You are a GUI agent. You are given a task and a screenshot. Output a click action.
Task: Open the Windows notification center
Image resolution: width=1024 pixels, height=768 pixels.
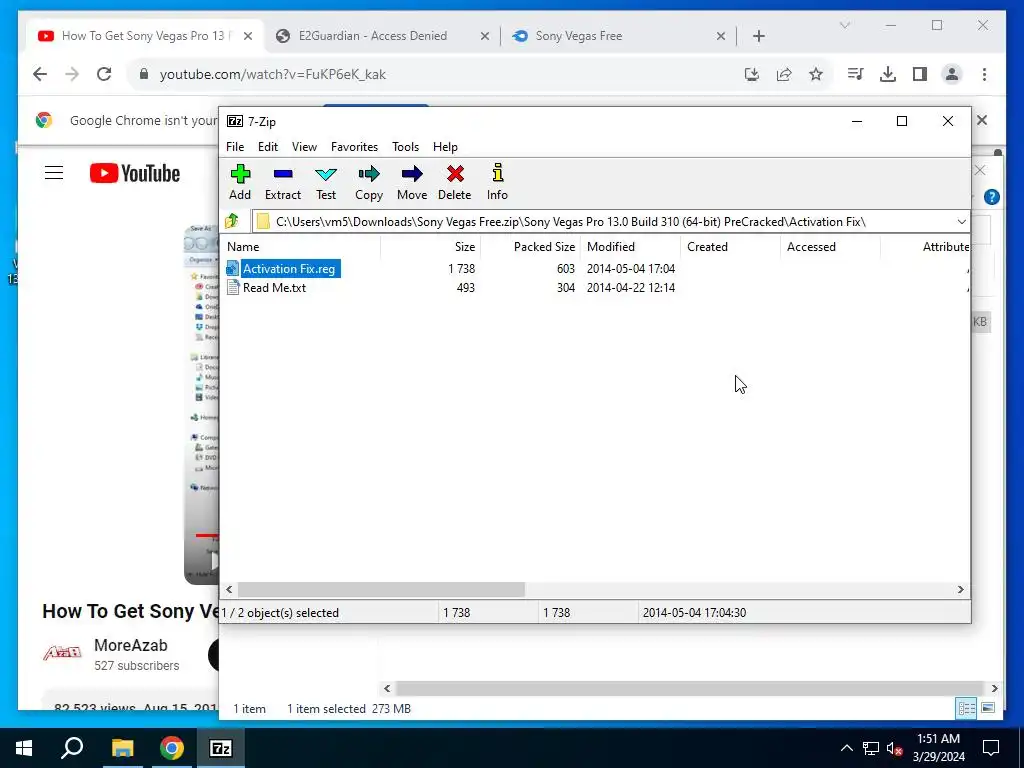(991, 748)
